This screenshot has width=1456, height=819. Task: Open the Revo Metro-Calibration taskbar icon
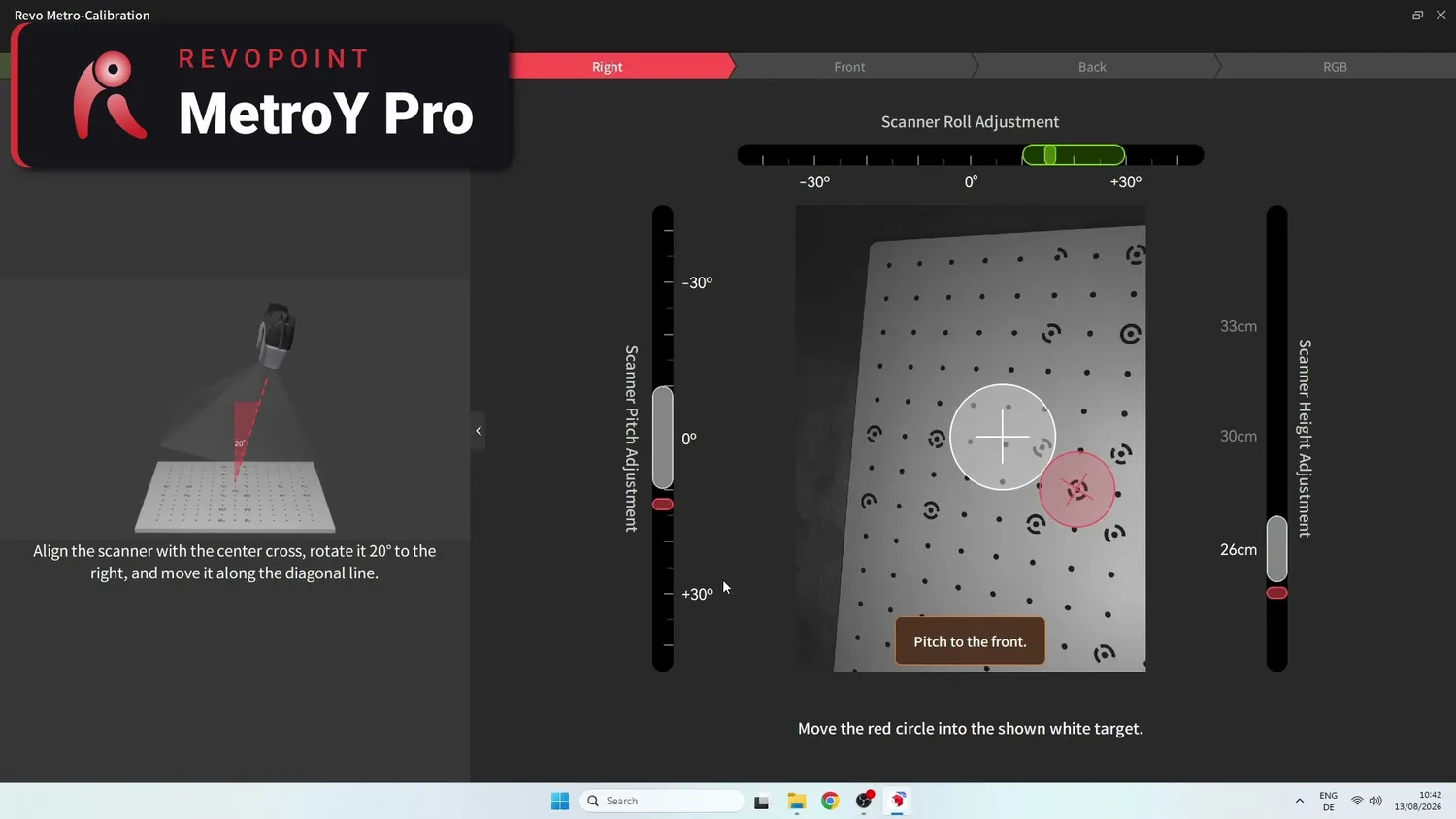tap(898, 801)
